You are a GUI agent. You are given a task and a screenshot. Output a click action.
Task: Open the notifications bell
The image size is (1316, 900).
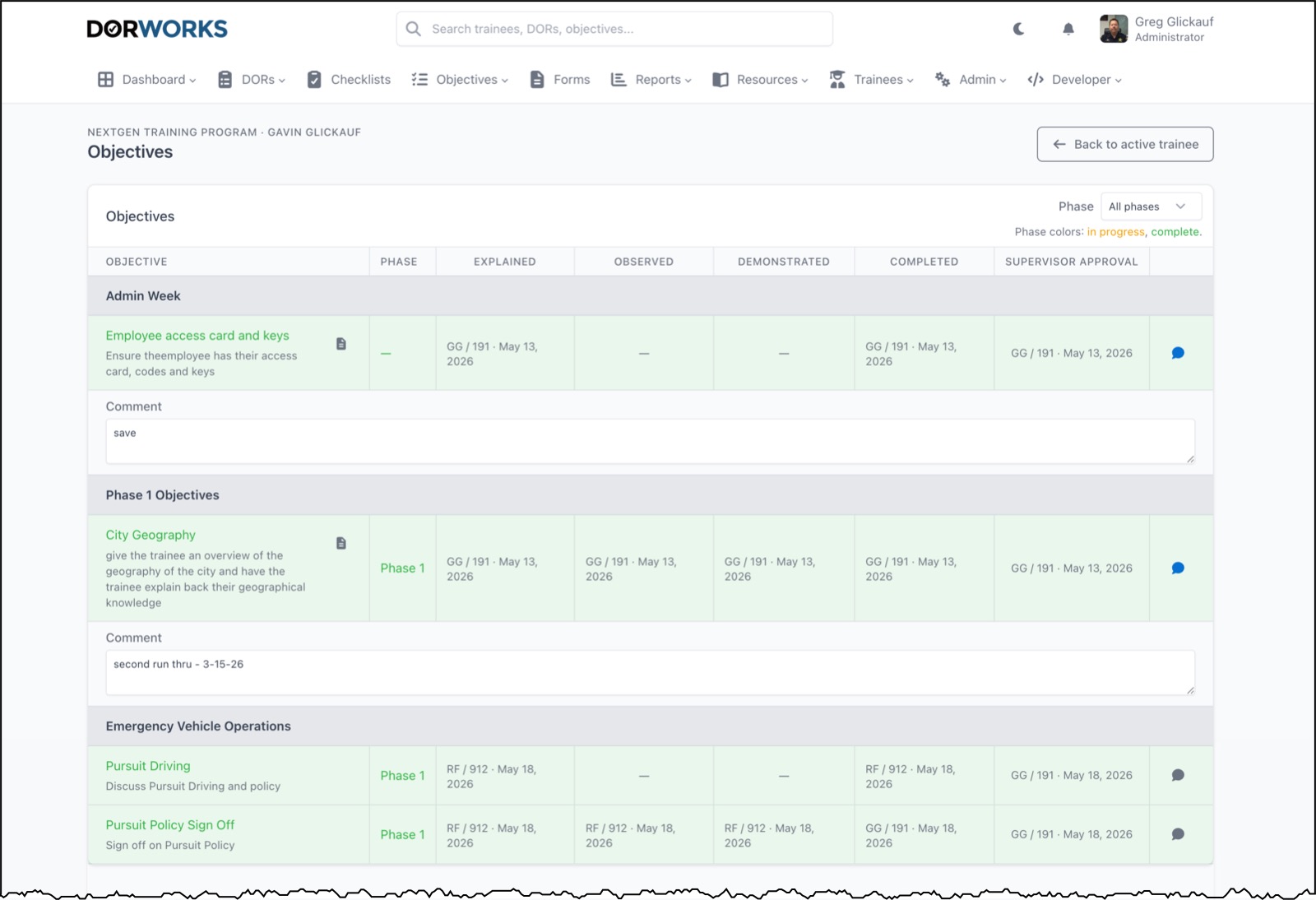1068,29
